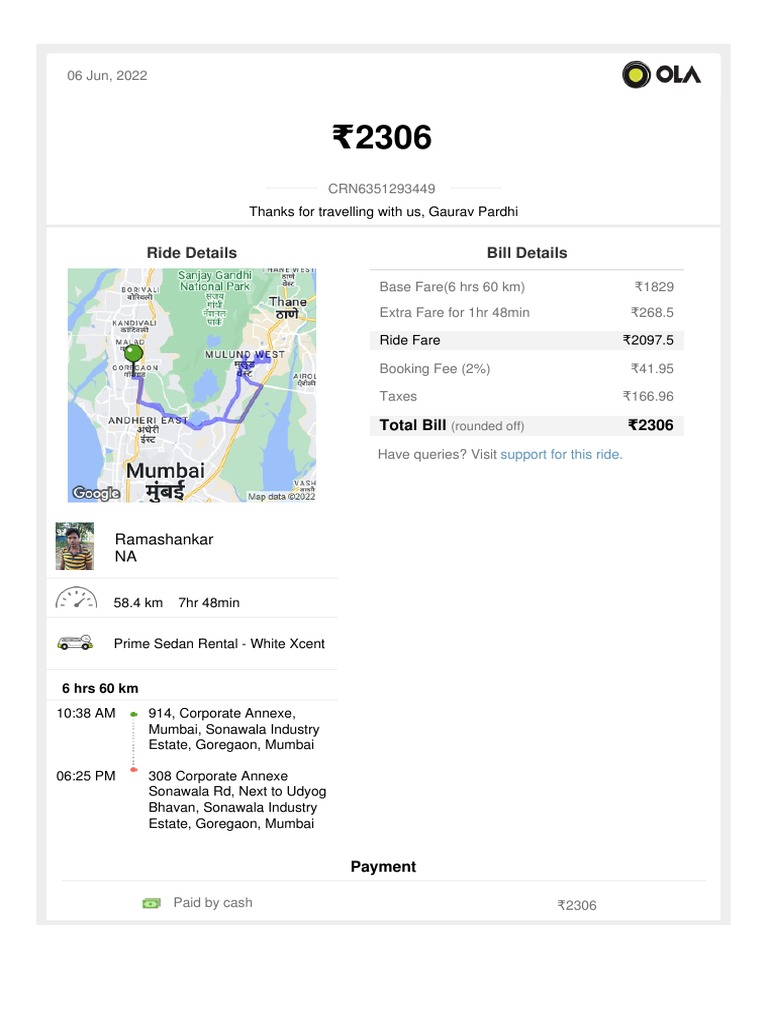Click the Ride Details heading
Viewport: 768px width, 1024px height.
(x=192, y=253)
